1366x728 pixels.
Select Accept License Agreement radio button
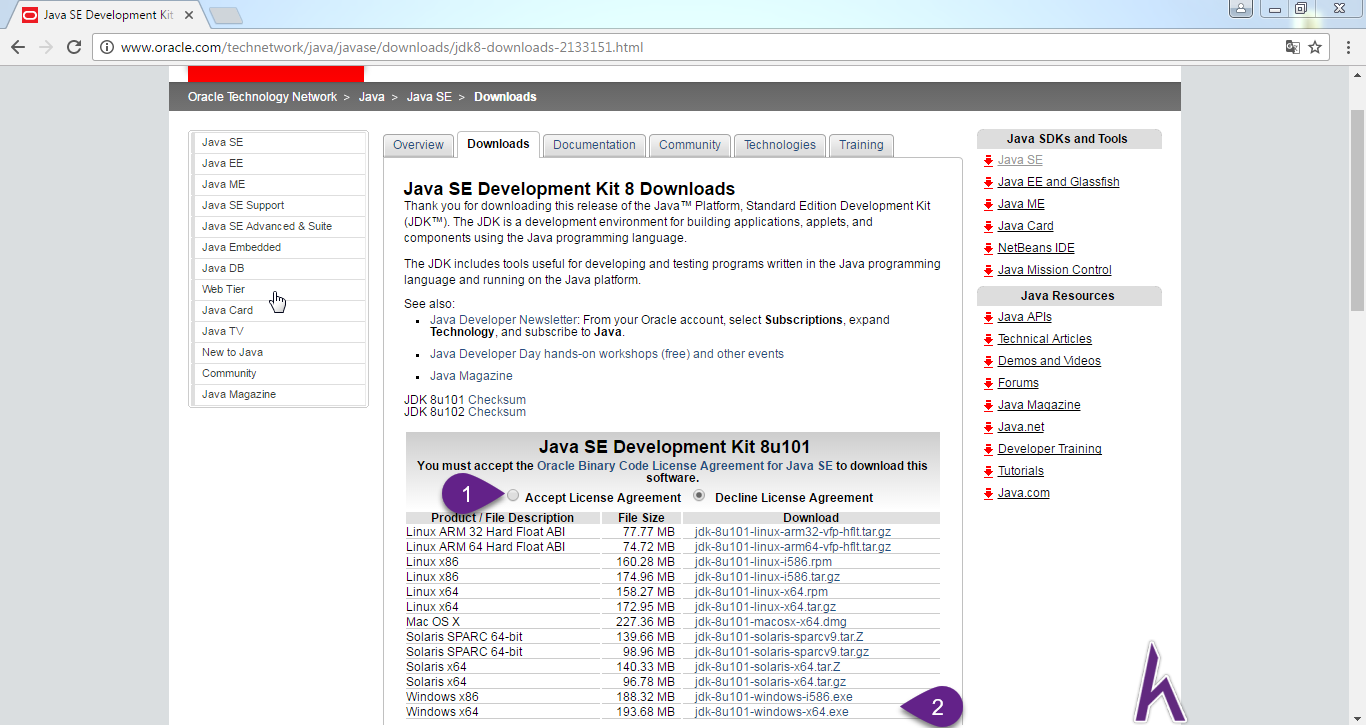[x=513, y=496]
